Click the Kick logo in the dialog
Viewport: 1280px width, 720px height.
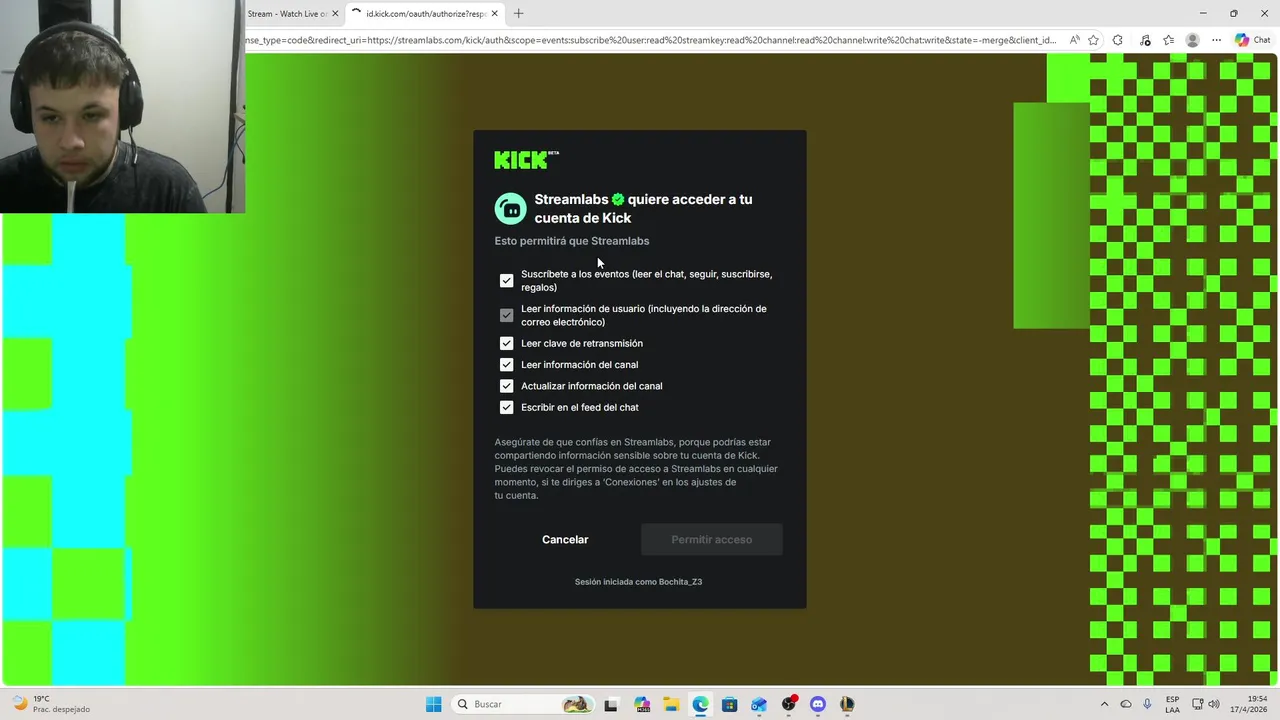[x=526, y=160]
